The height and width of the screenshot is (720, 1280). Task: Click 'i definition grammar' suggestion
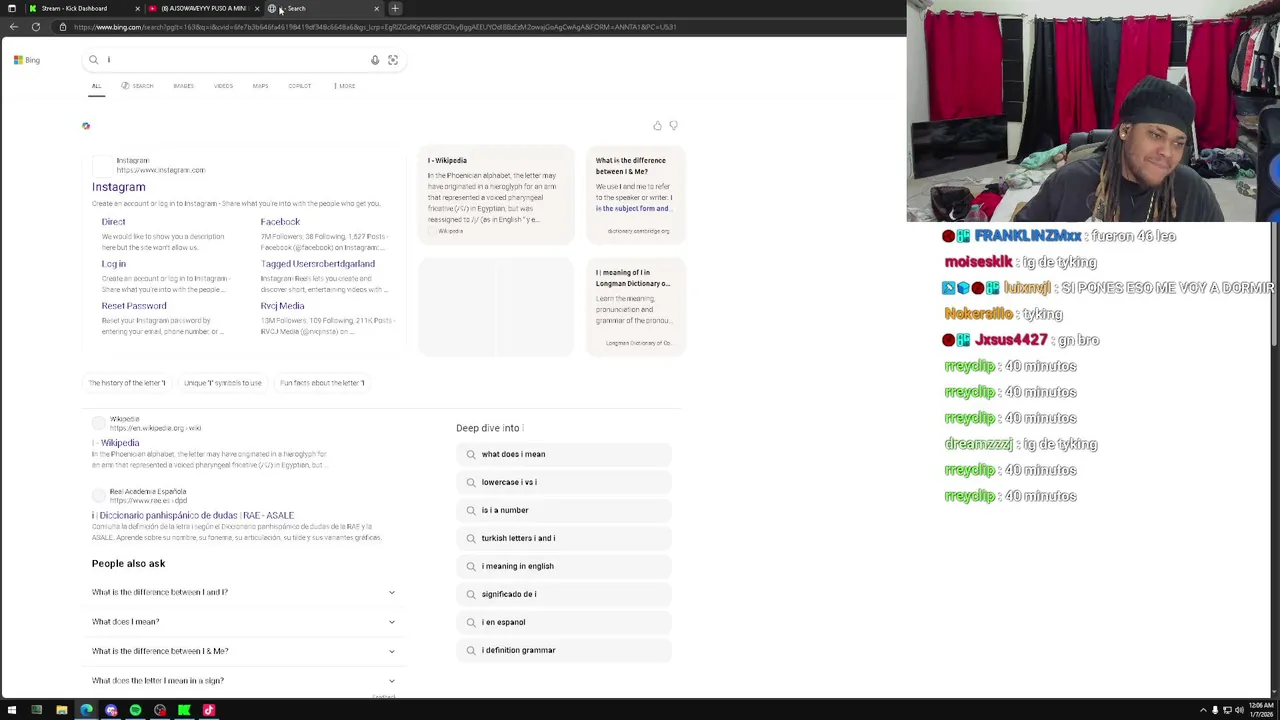tap(564, 650)
